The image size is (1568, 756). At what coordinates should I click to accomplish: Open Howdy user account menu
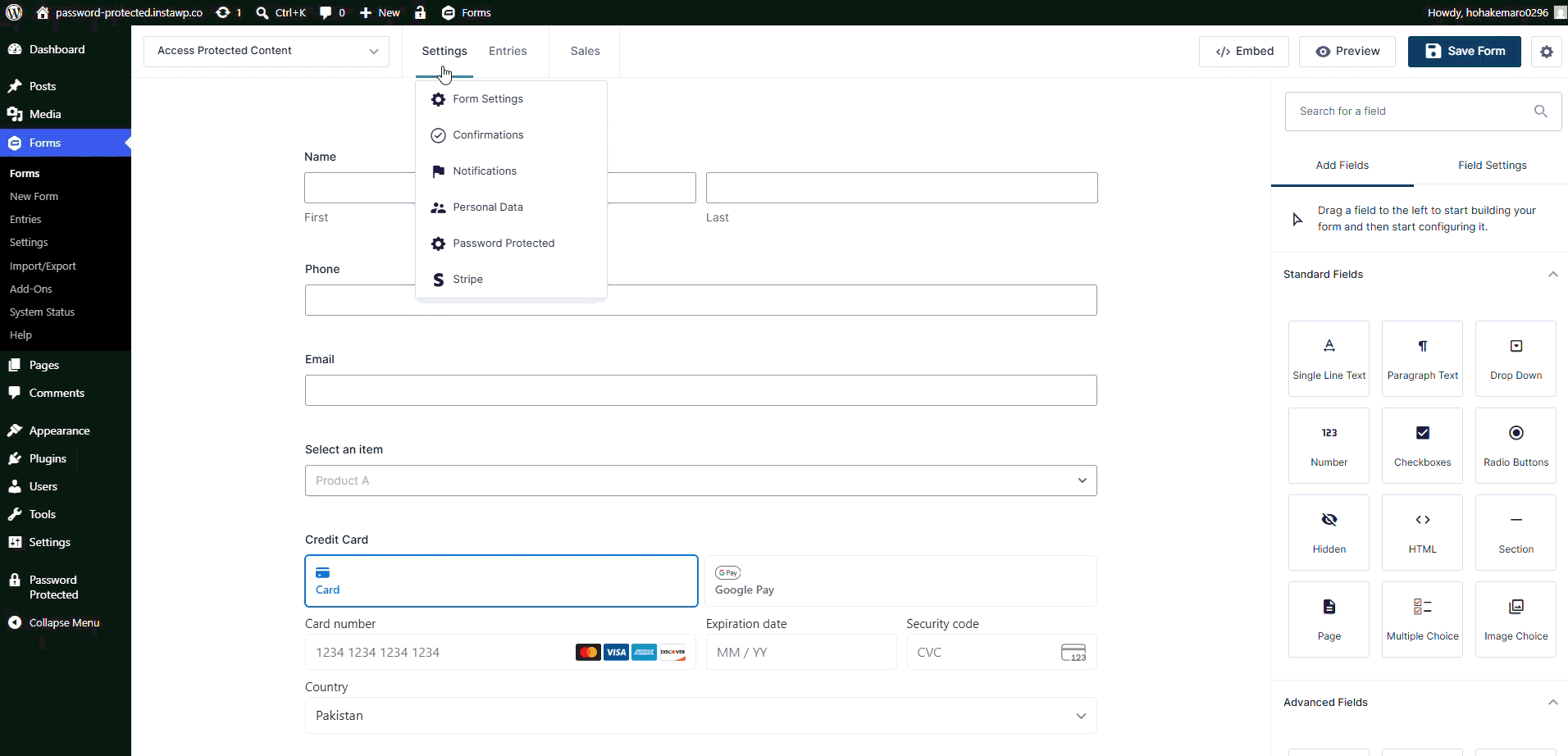pos(1497,12)
